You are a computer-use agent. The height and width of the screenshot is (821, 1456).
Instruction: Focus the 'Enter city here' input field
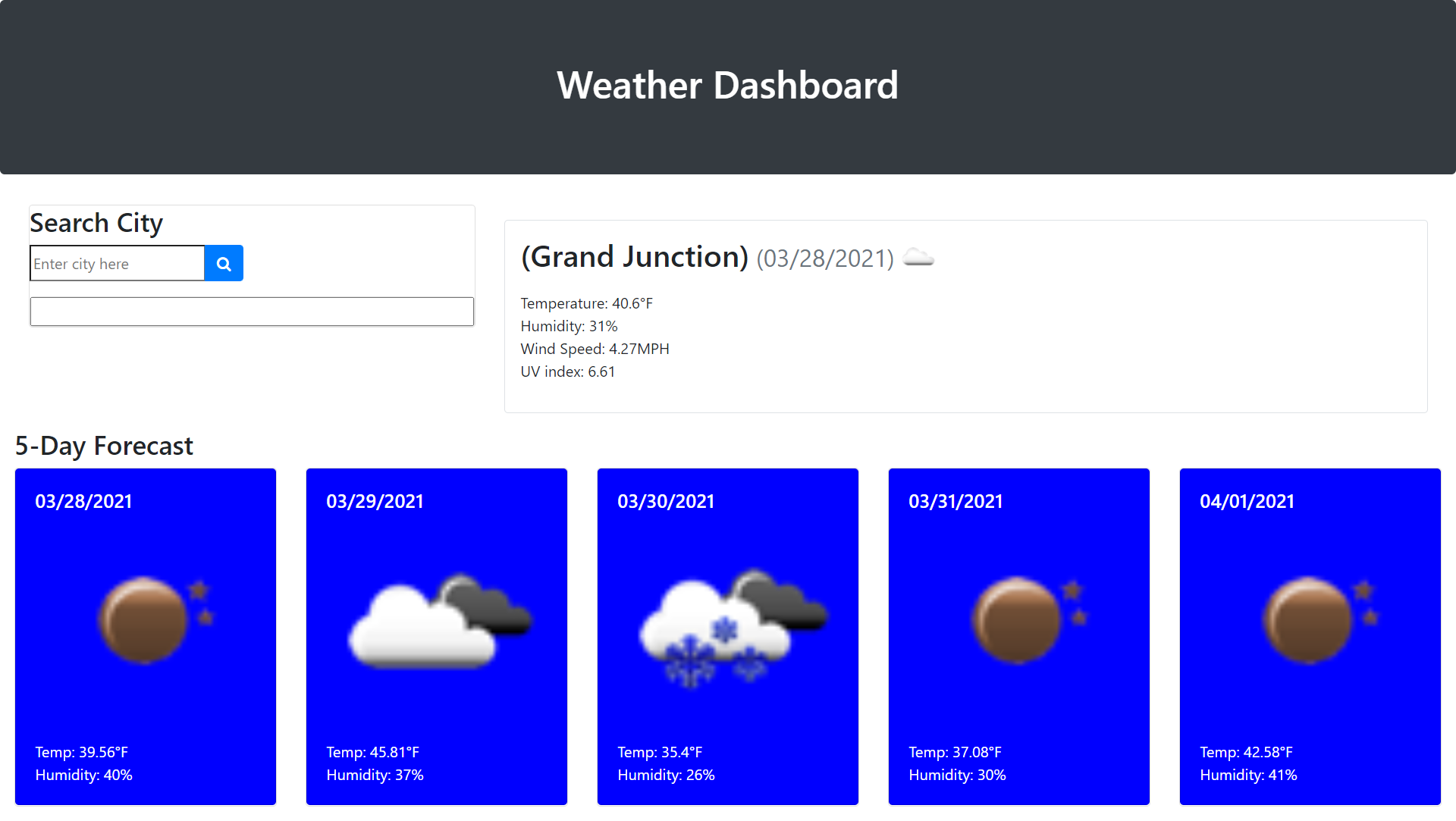(118, 264)
